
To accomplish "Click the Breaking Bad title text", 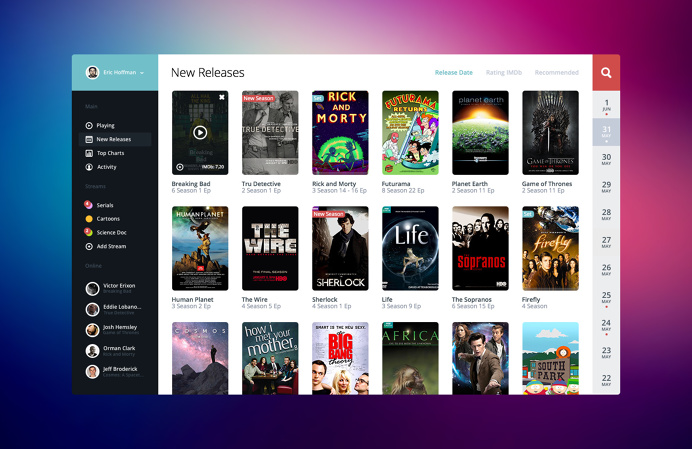I will [191, 184].
